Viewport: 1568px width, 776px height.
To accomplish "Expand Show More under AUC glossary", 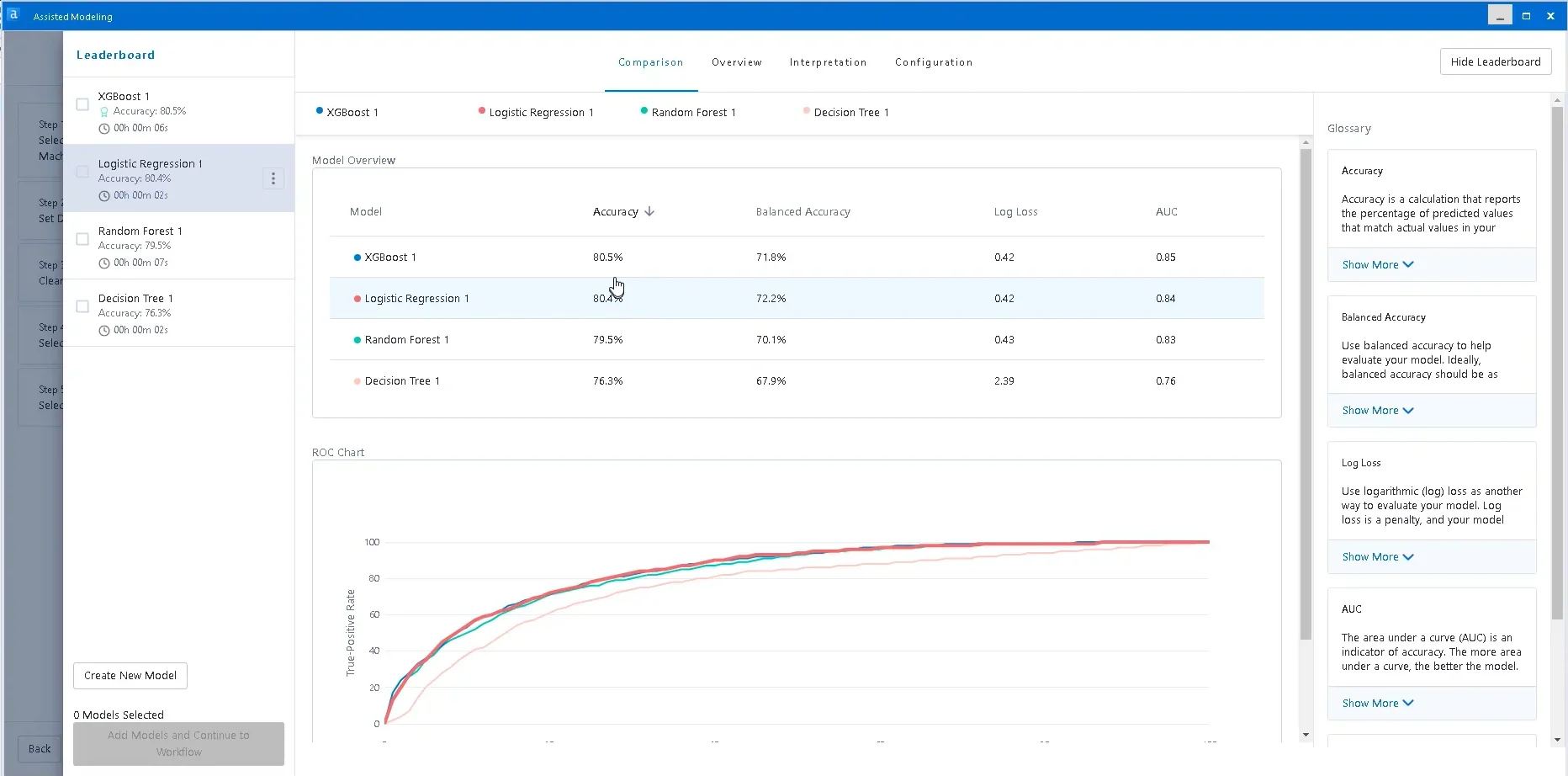I will pos(1378,704).
